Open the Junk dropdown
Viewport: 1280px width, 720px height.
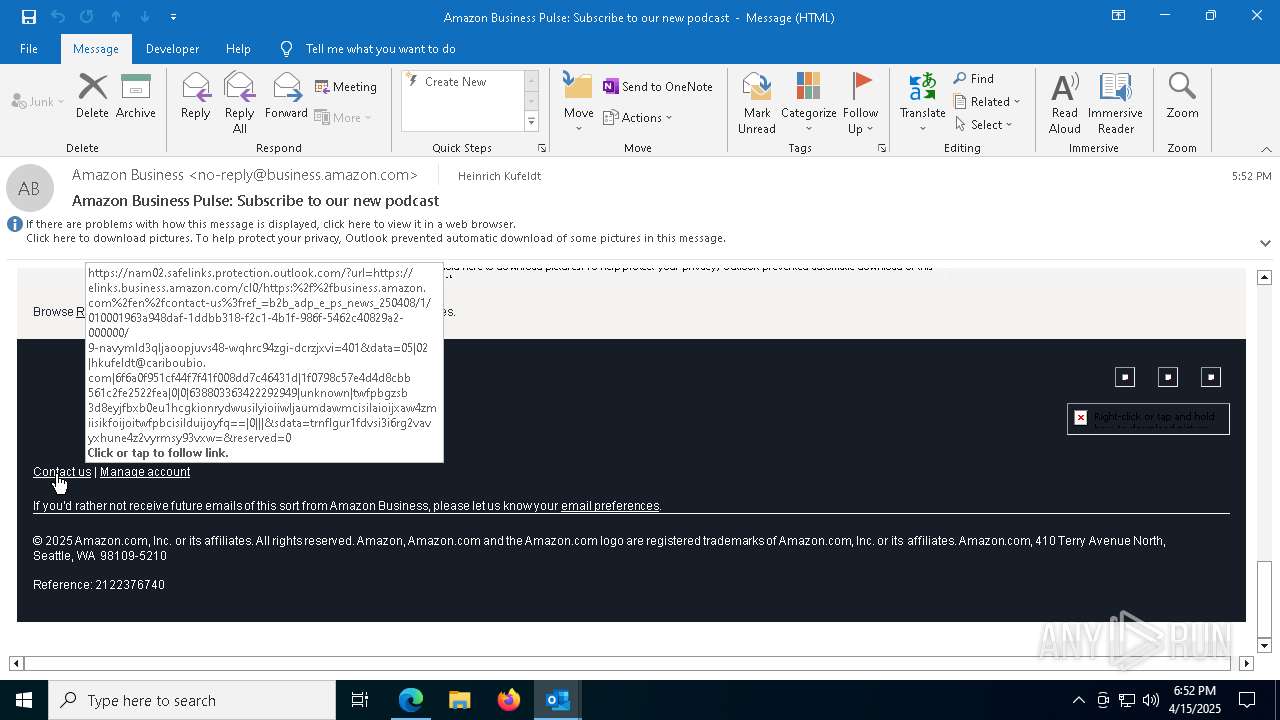[x=38, y=101]
